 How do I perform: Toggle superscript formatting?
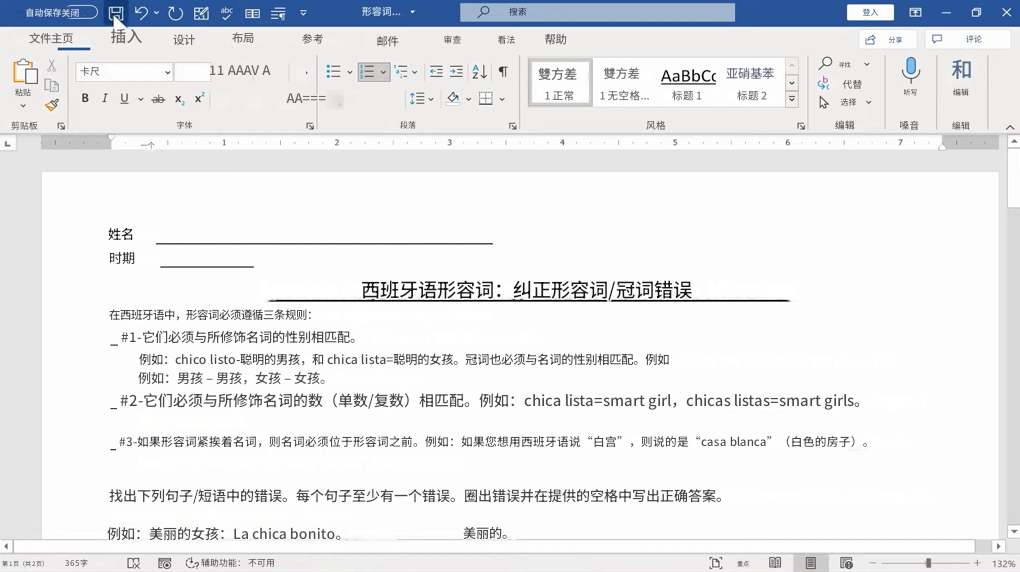coord(199,98)
